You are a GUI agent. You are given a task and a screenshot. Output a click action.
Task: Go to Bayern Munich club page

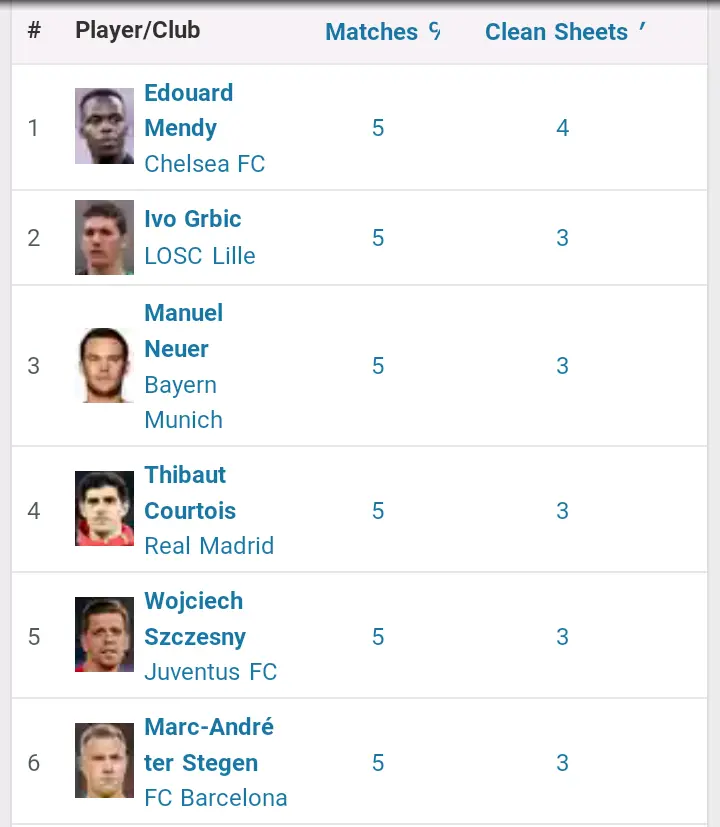point(183,402)
